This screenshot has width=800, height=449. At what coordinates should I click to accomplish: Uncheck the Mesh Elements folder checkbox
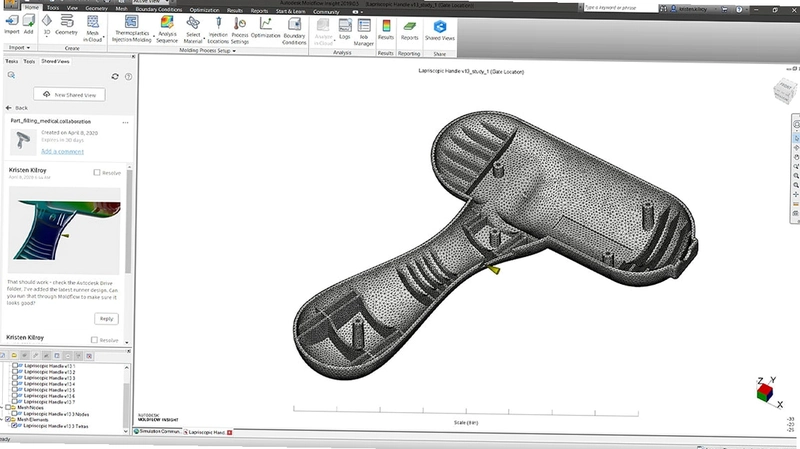point(8,419)
